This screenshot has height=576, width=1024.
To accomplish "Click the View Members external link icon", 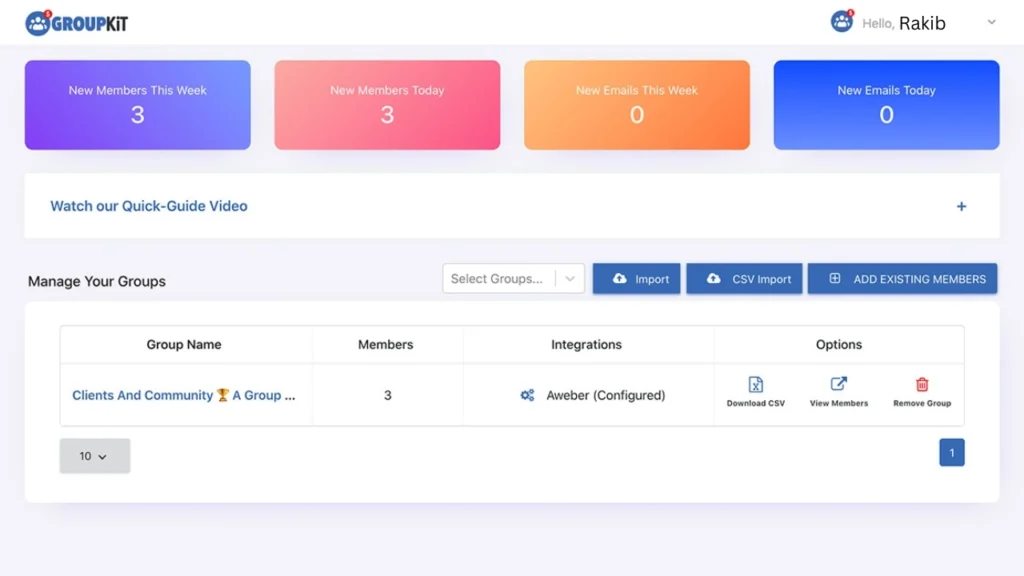I will [x=839, y=385].
